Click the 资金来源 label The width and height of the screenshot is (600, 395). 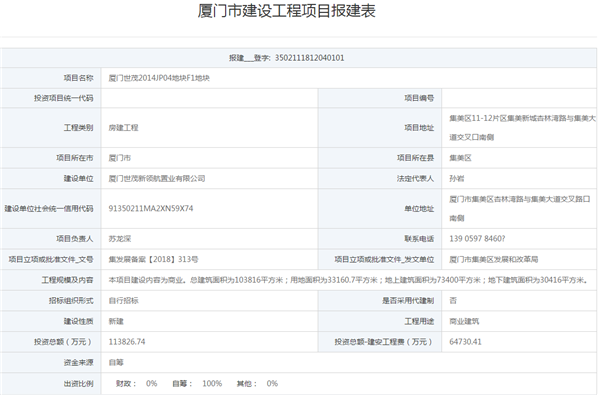(x=78, y=362)
